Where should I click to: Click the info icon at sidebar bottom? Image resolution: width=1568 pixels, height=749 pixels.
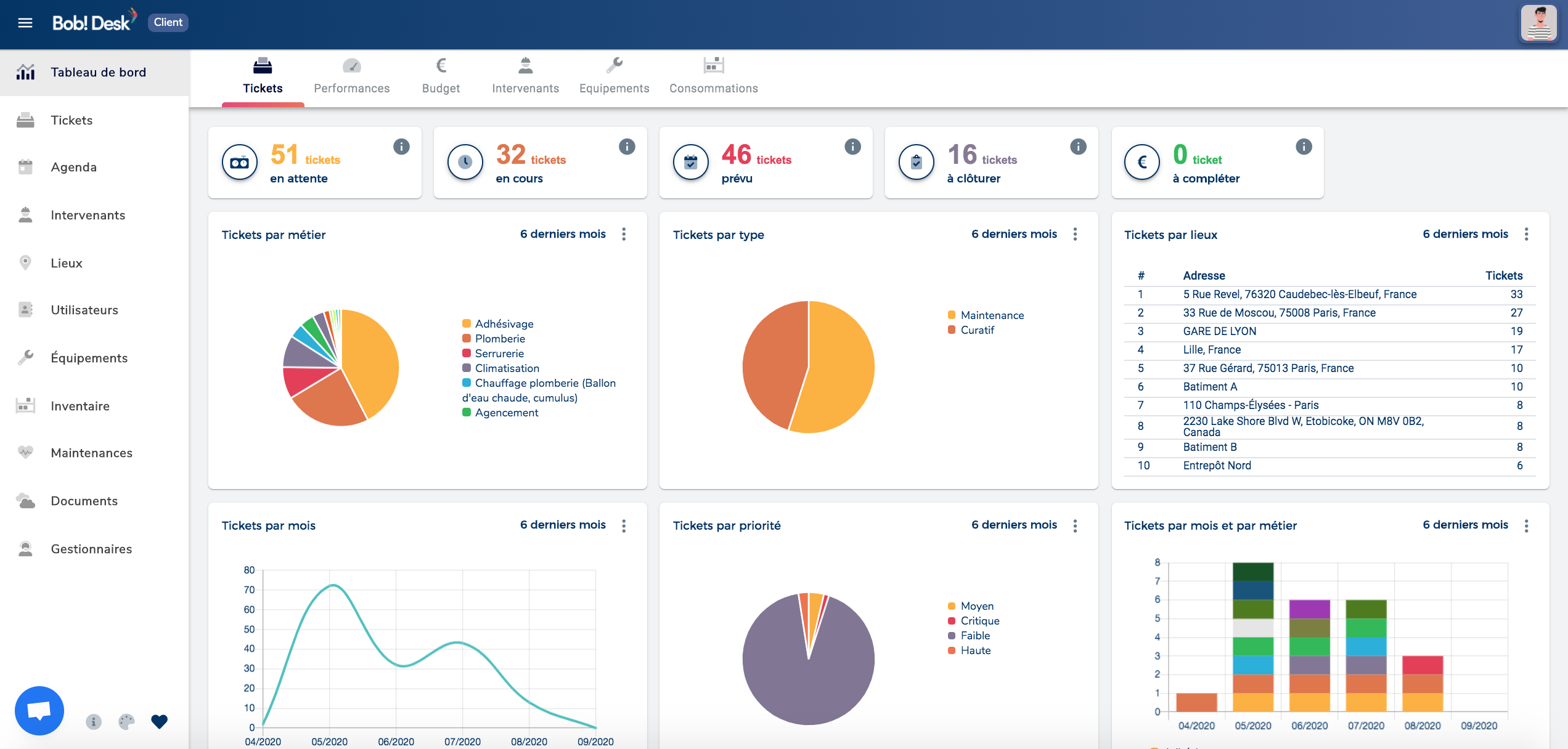[94, 722]
